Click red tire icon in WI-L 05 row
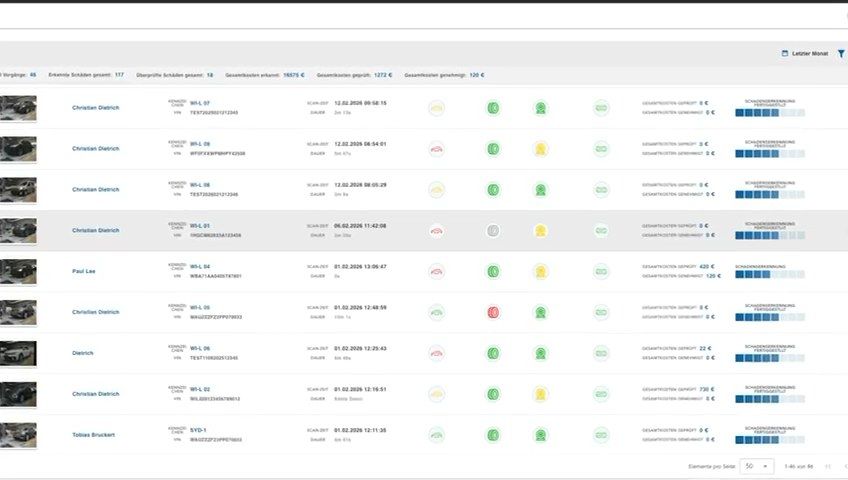848x480 pixels. (493, 312)
